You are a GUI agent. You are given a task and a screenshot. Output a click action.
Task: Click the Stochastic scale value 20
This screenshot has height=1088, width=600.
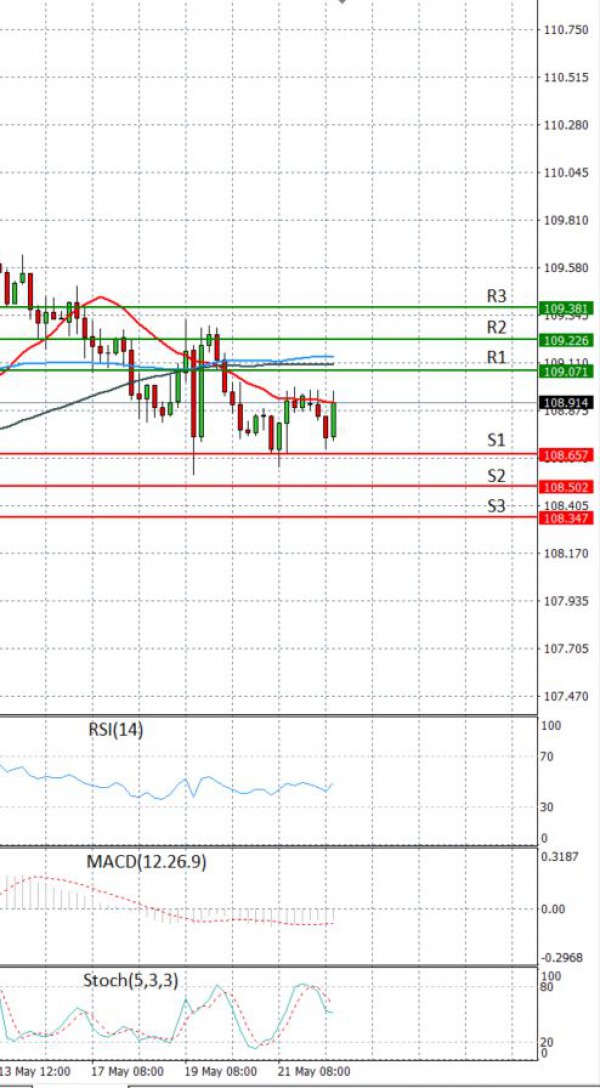tap(547, 1042)
